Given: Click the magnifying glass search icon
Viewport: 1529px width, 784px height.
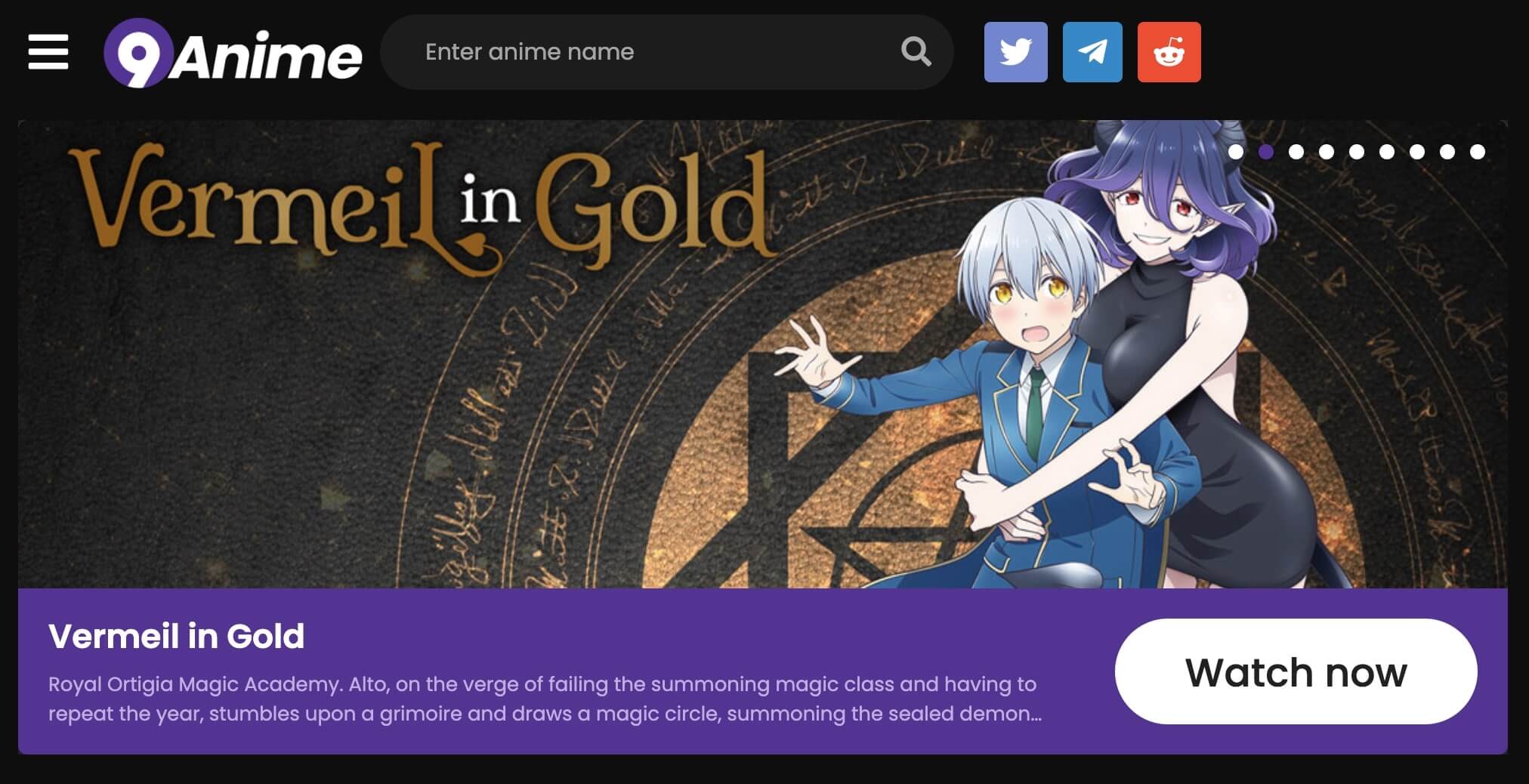Looking at the screenshot, I should click(x=916, y=51).
